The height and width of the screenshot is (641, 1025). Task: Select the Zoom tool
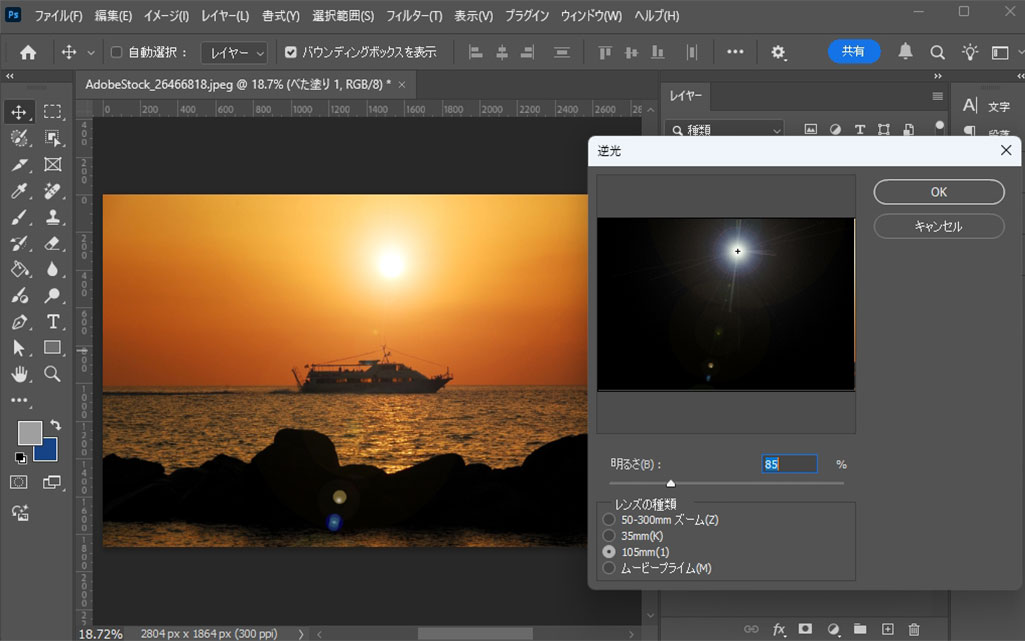point(53,374)
